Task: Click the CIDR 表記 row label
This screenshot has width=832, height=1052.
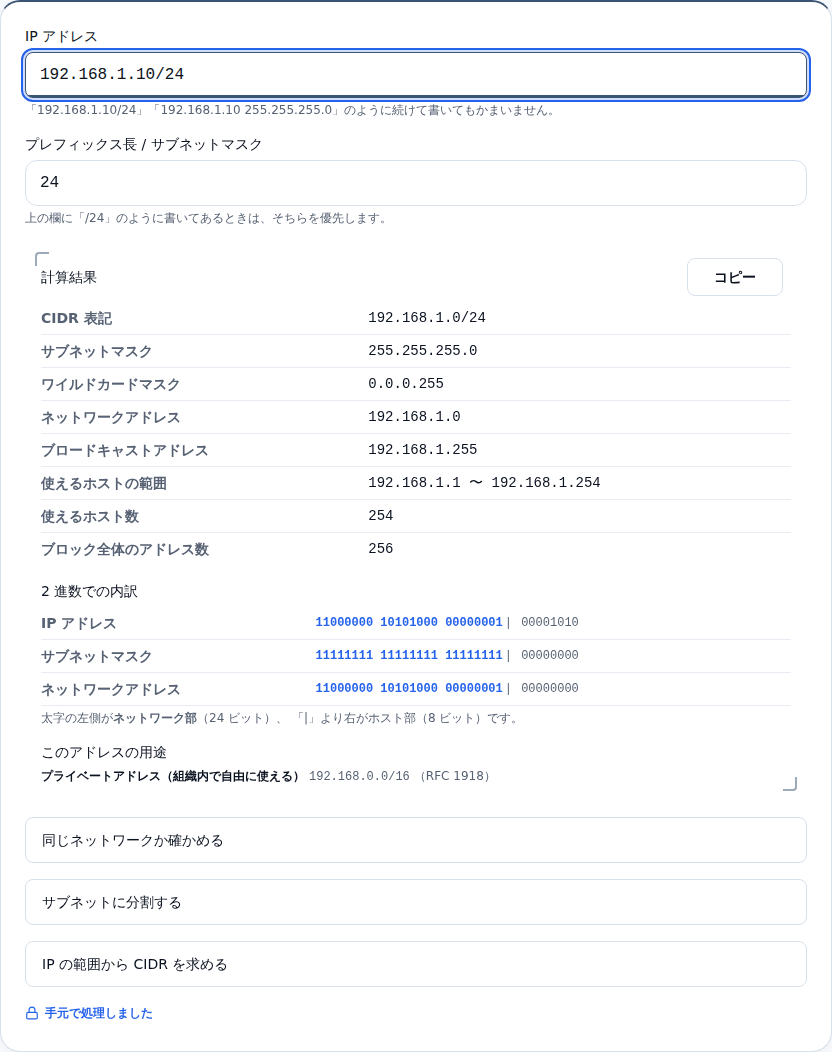Action: click(x=76, y=318)
